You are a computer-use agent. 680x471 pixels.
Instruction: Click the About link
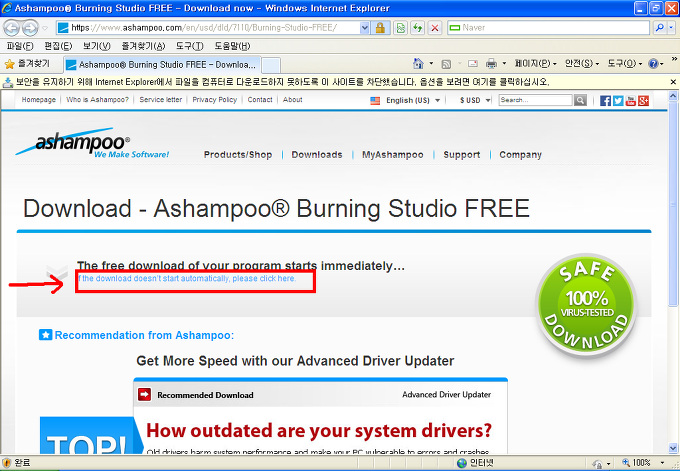coord(293,100)
